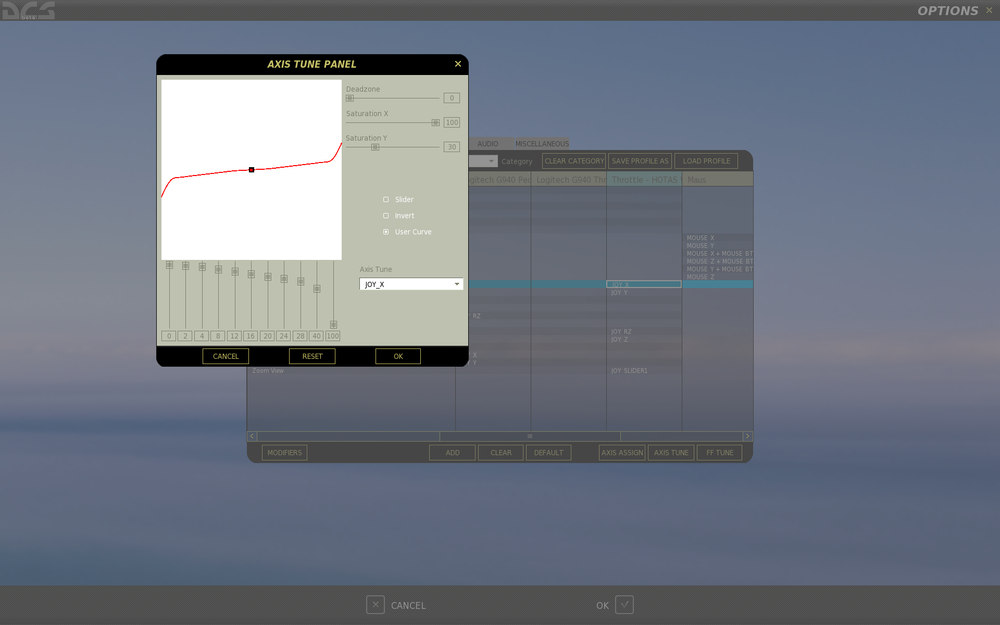Click Clear Category button
1000x625 pixels.
tap(574, 161)
